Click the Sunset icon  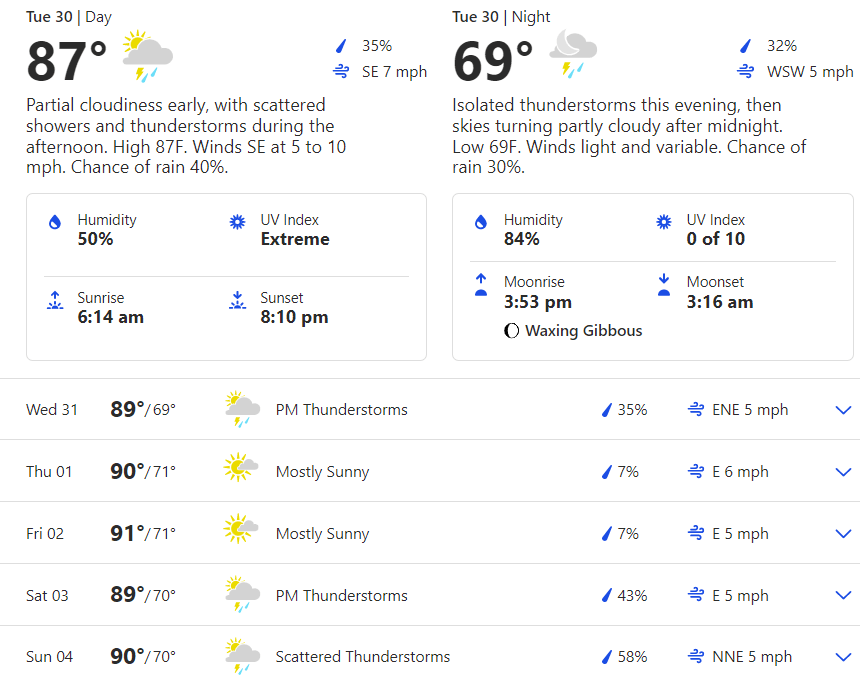tap(238, 300)
